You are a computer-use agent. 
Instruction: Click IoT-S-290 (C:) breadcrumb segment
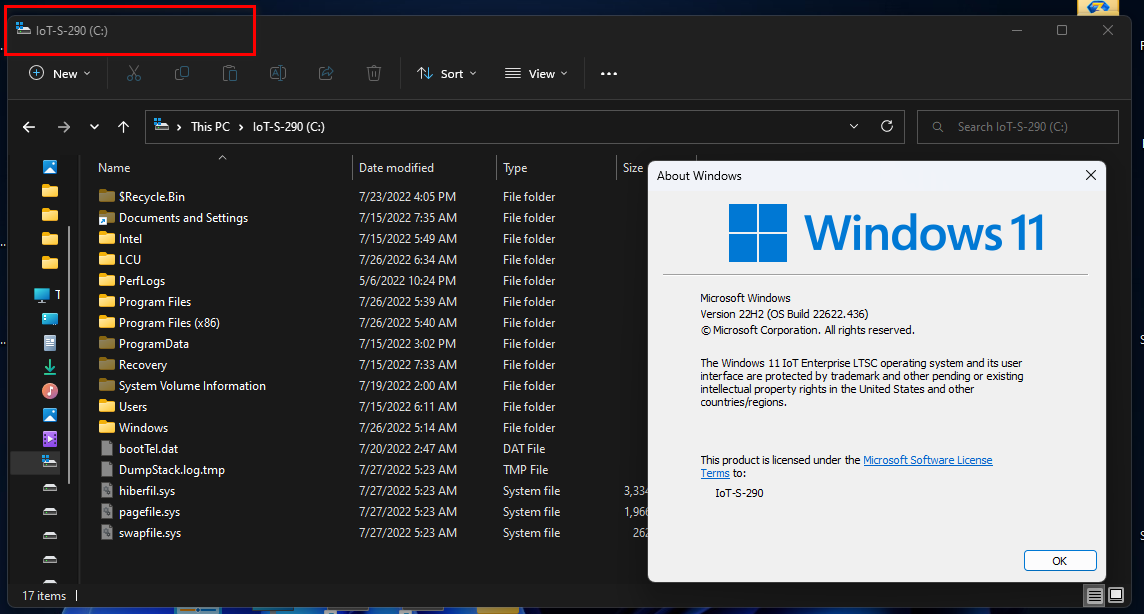pos(289,127)
